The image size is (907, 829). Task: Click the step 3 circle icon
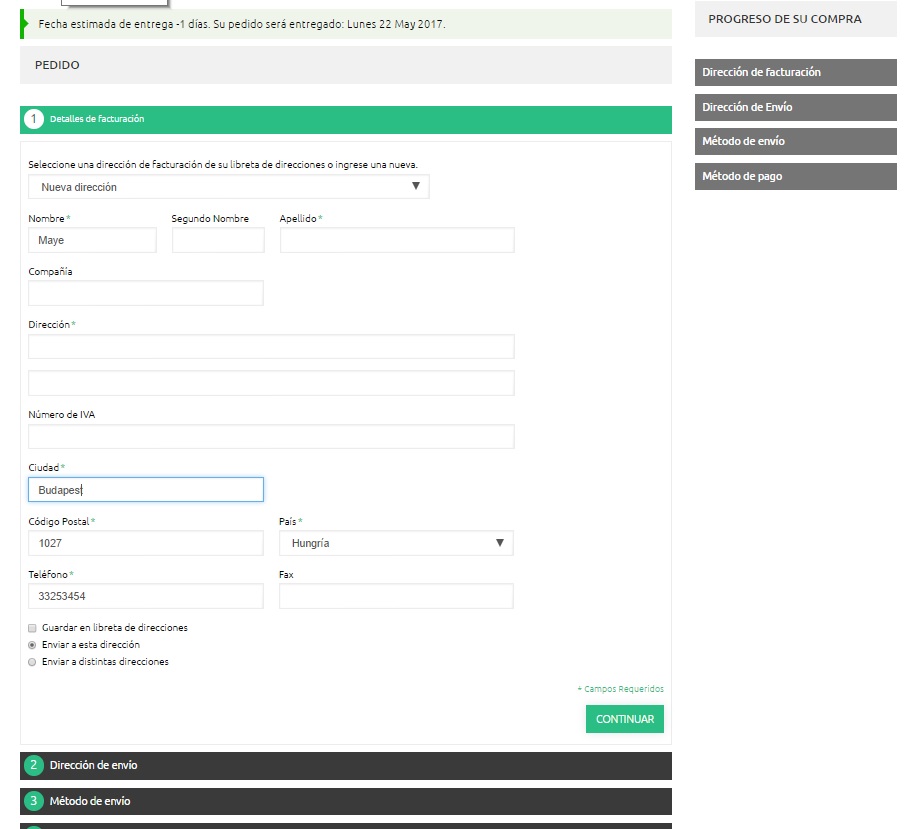coord(33,801)
